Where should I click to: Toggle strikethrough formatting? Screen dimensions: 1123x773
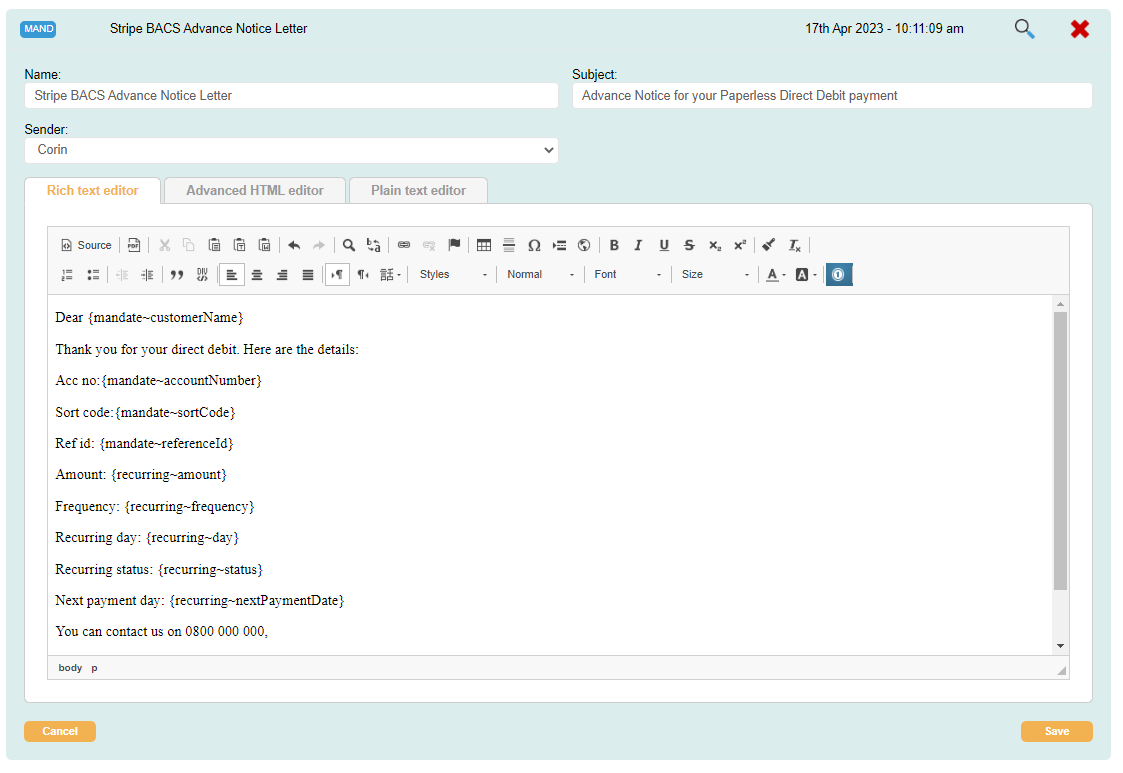(x=689, y=245)
